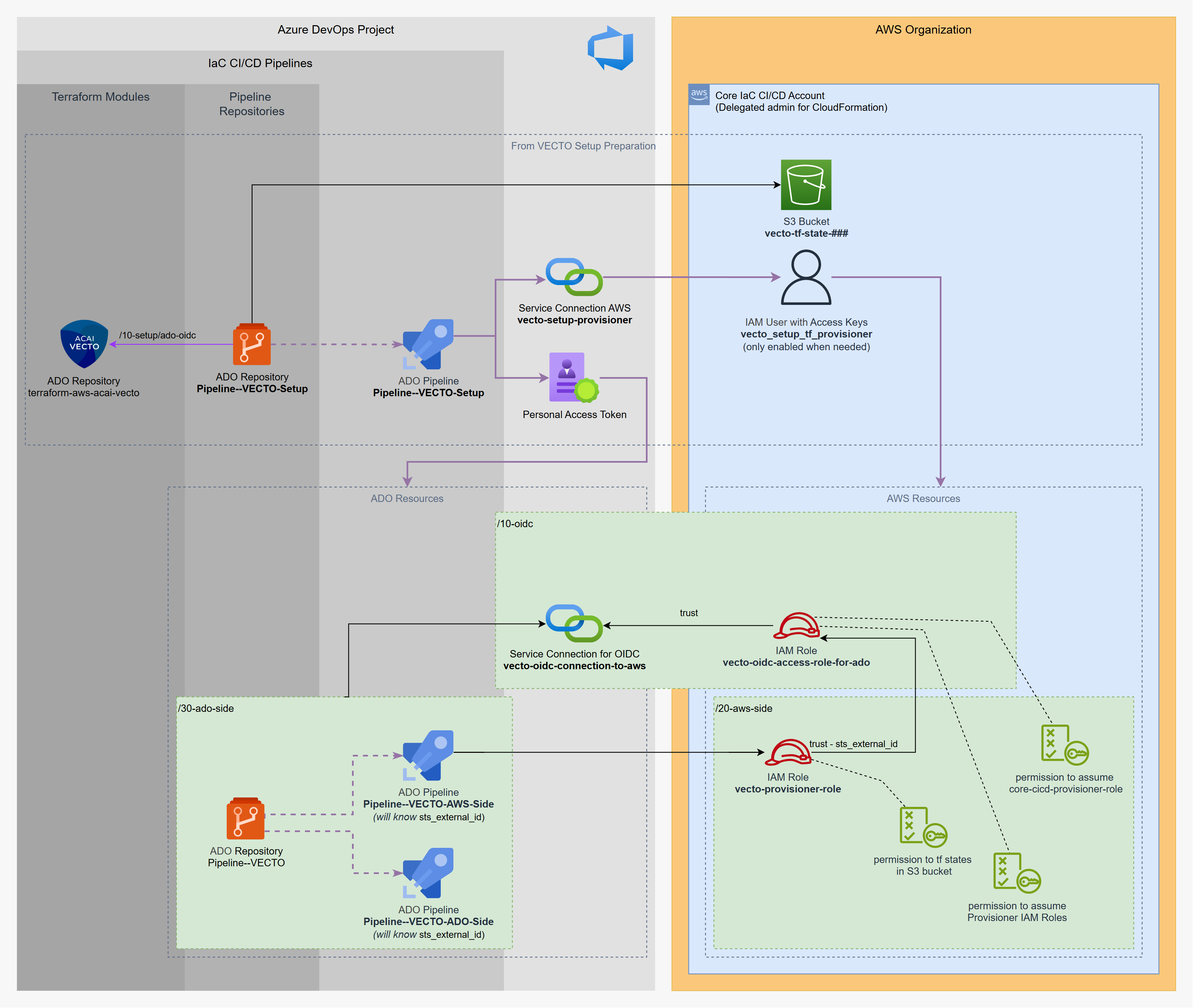Select the vecto-setup-provisioner service connection icon
The image size is (1193, 1008).
coord(574,277)
